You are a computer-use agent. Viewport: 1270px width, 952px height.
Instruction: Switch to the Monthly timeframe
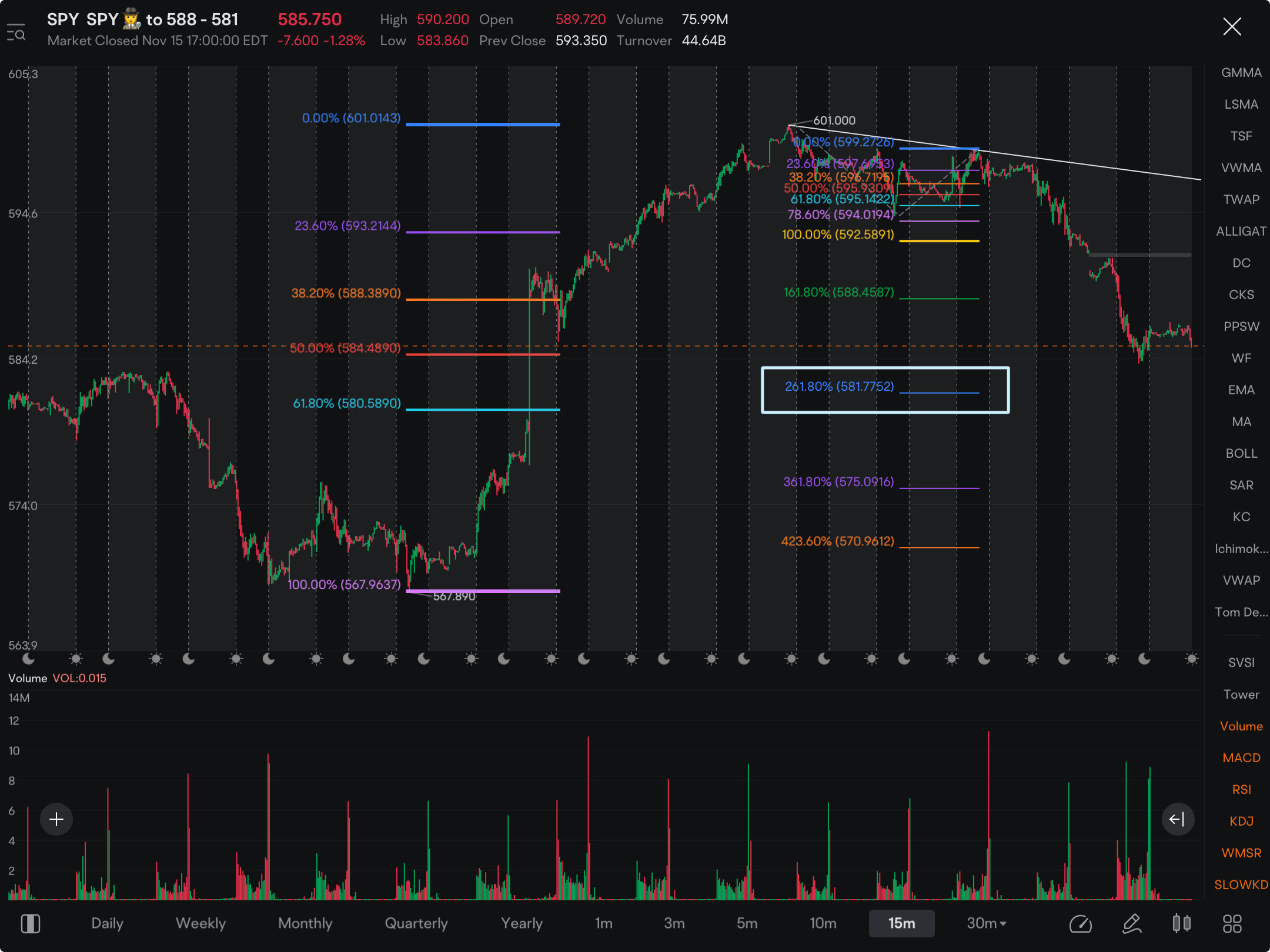305,923
